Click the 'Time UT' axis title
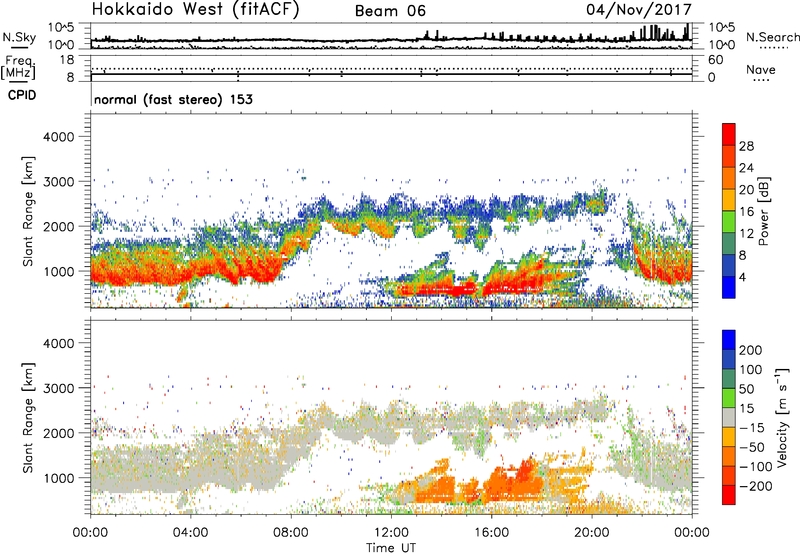 tap(391, 548)
